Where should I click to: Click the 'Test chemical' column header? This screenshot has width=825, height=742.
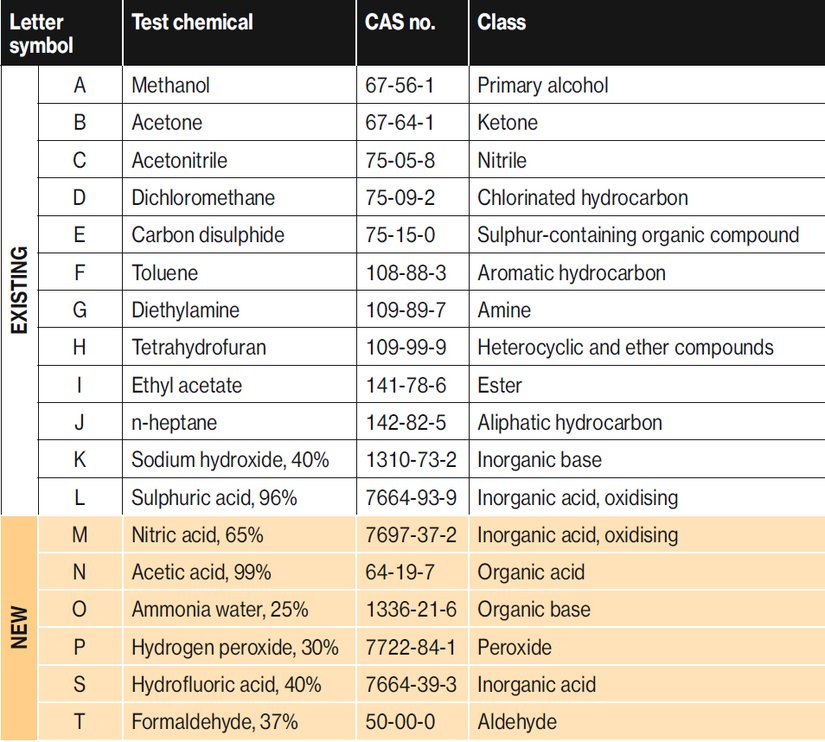[192, 22]
